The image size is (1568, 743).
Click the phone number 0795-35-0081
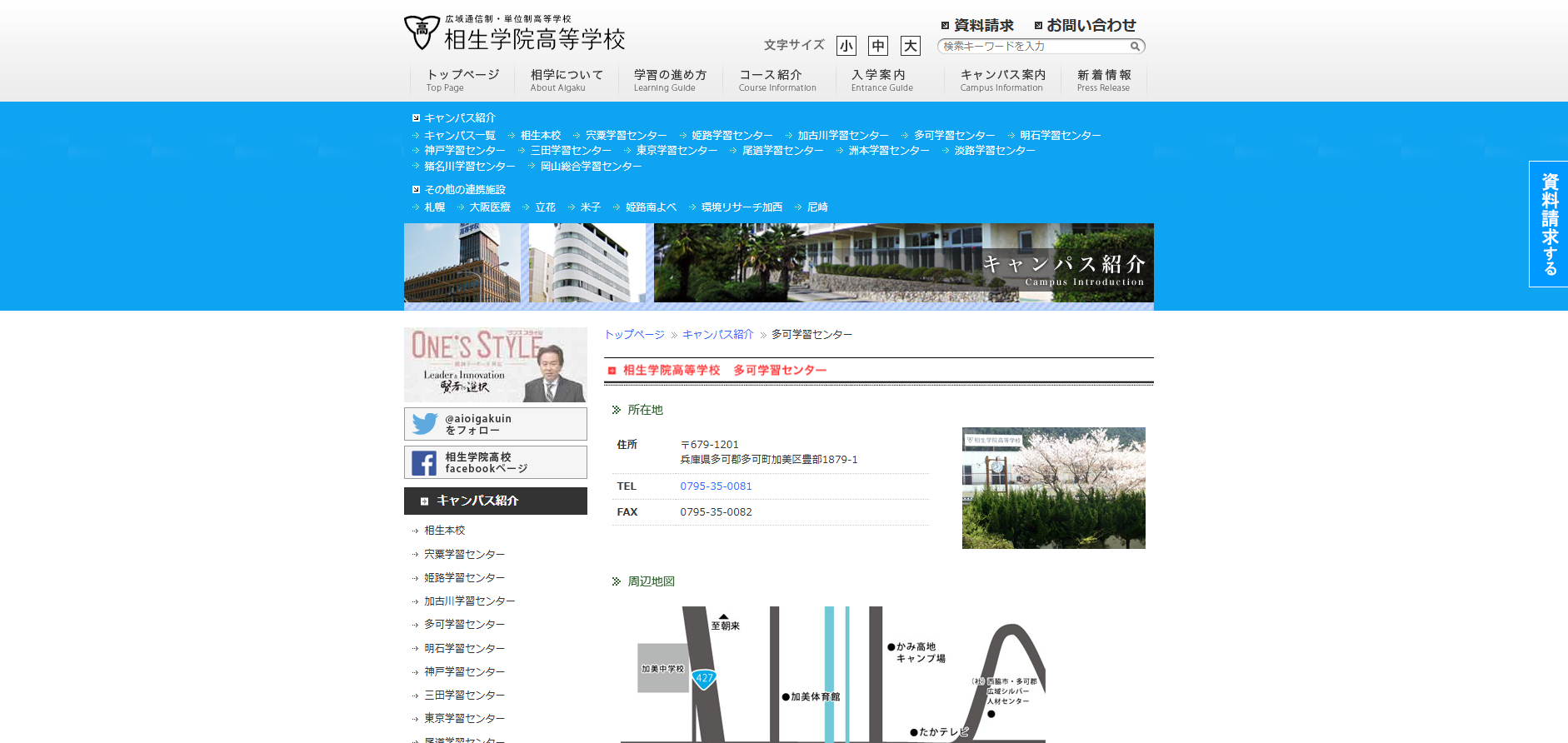(716, 486)
